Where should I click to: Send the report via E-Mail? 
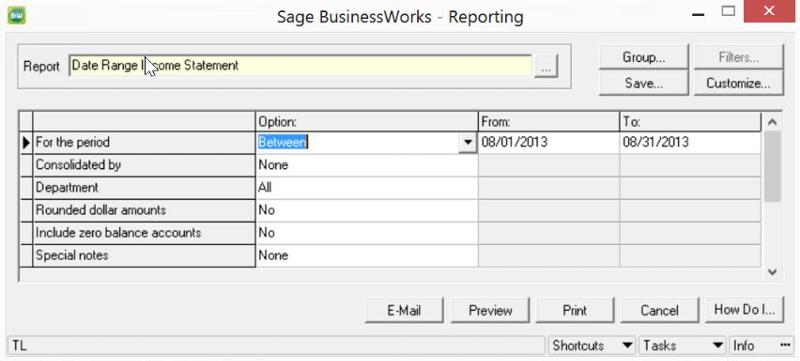404,310
